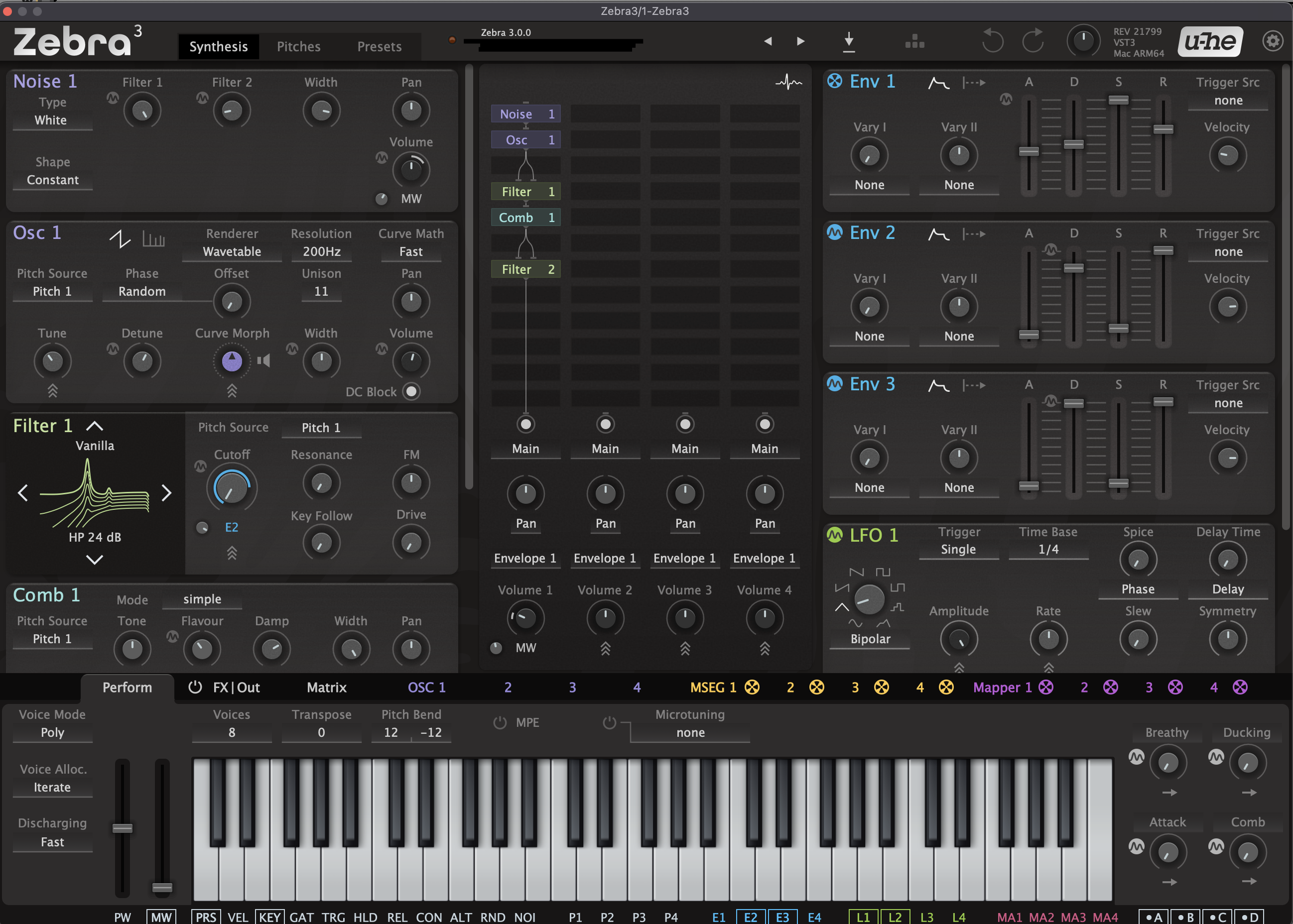This screenshot has height=924, width=1293.
Task: Select the Osc 1 waveform curve editor icon
Action: [x=120, y=239]
